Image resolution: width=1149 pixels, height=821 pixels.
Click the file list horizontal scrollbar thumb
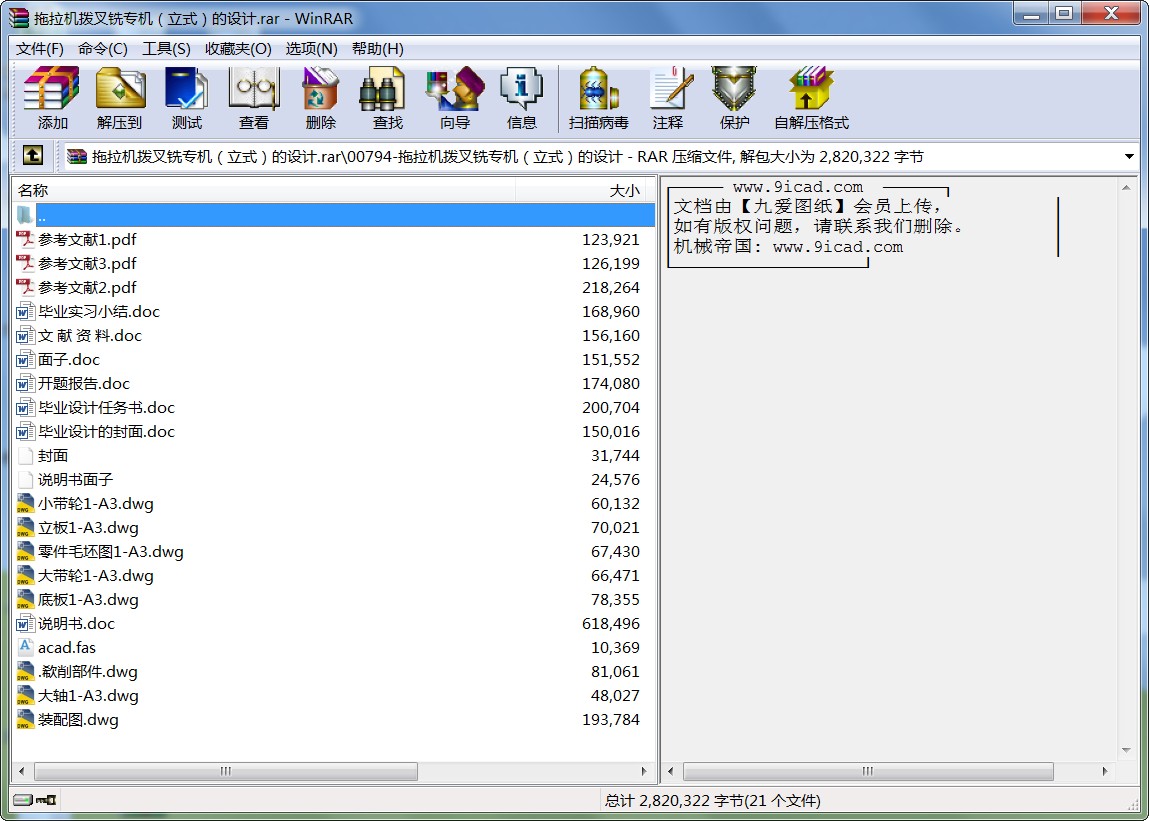coord(226,771)
